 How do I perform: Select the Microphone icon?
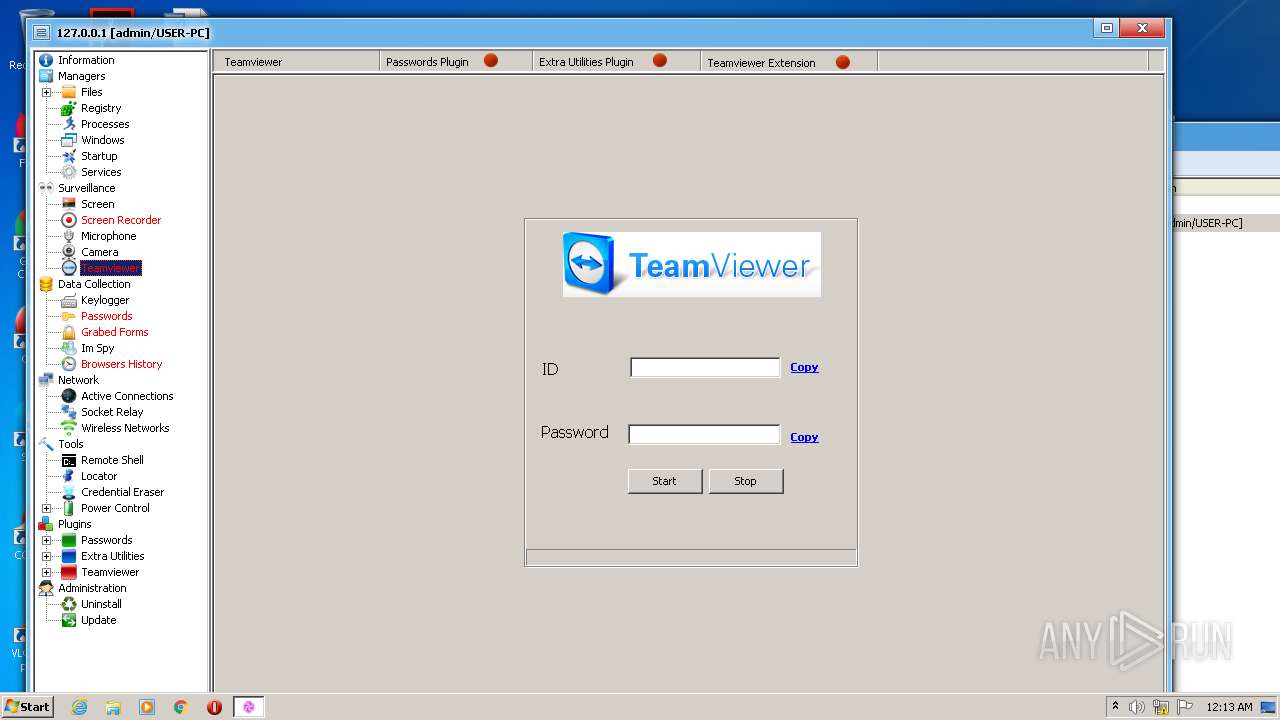point(69,236)
